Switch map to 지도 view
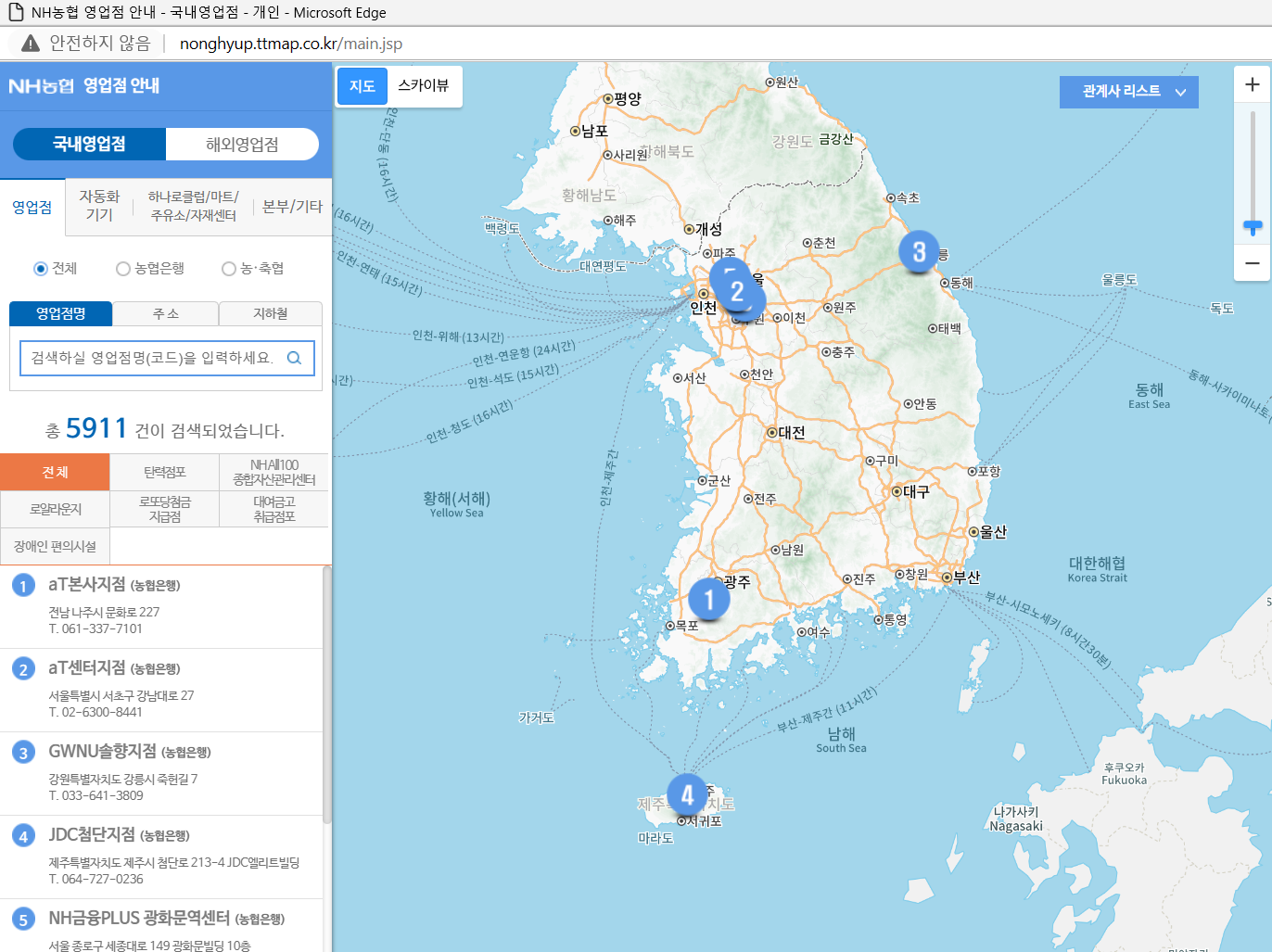This screenshot has height=952, width=1272. click(362, 86)
